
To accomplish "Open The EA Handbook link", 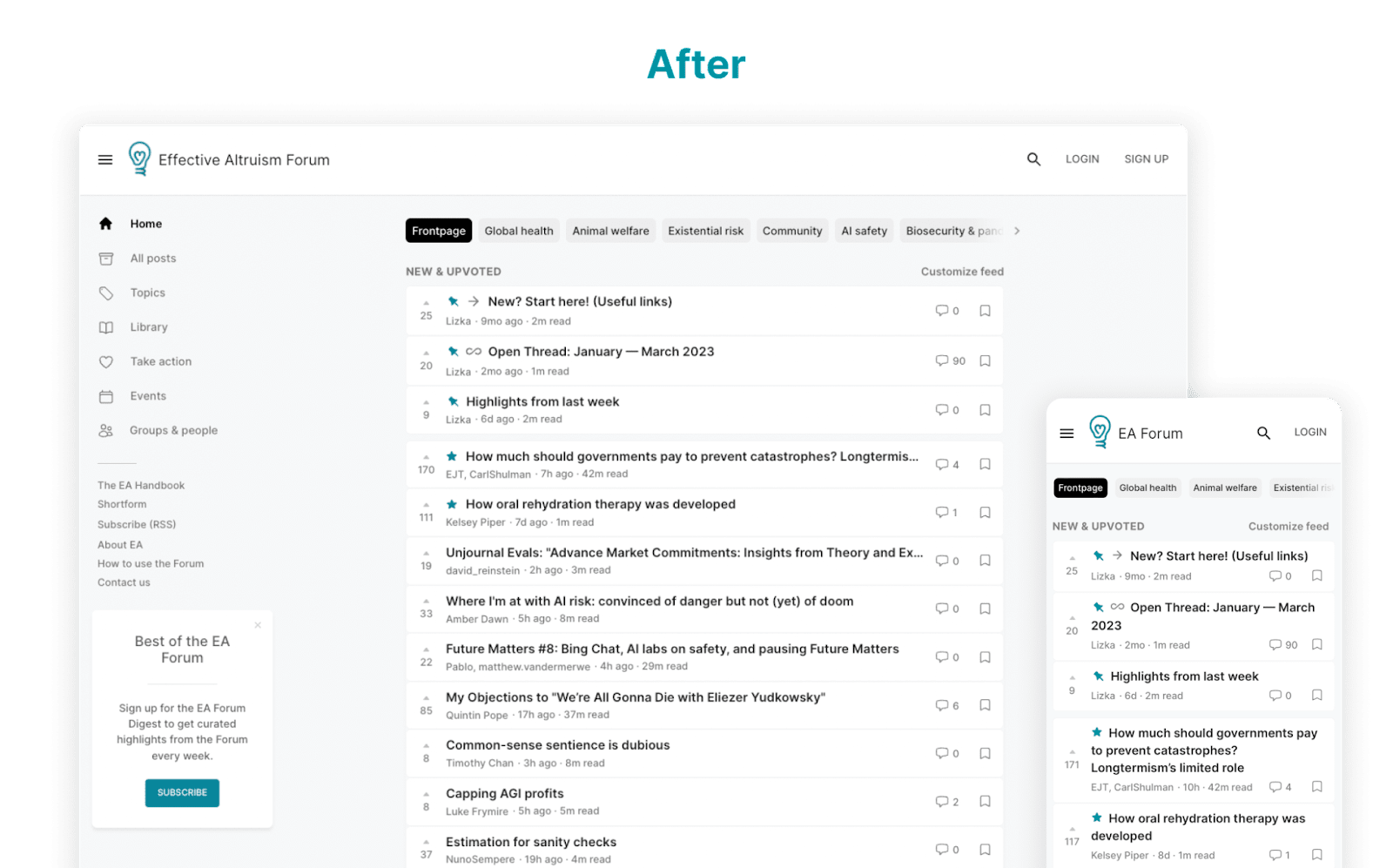I will tap(141, 486).
